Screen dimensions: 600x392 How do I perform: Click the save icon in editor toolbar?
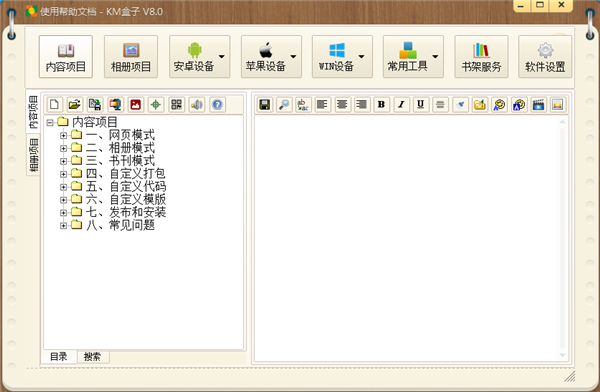[264, 105]
